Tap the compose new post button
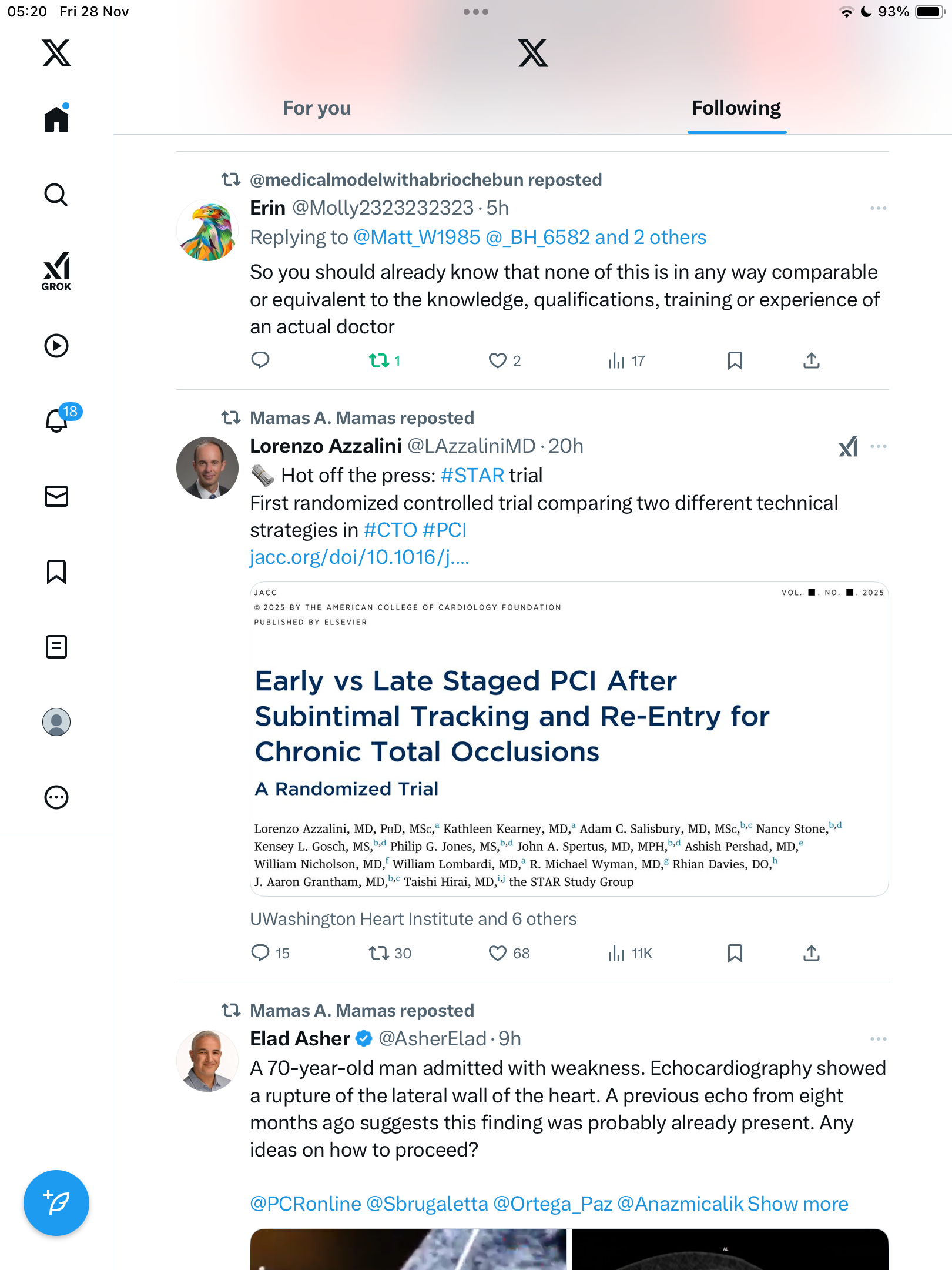 click(56, 1202)
